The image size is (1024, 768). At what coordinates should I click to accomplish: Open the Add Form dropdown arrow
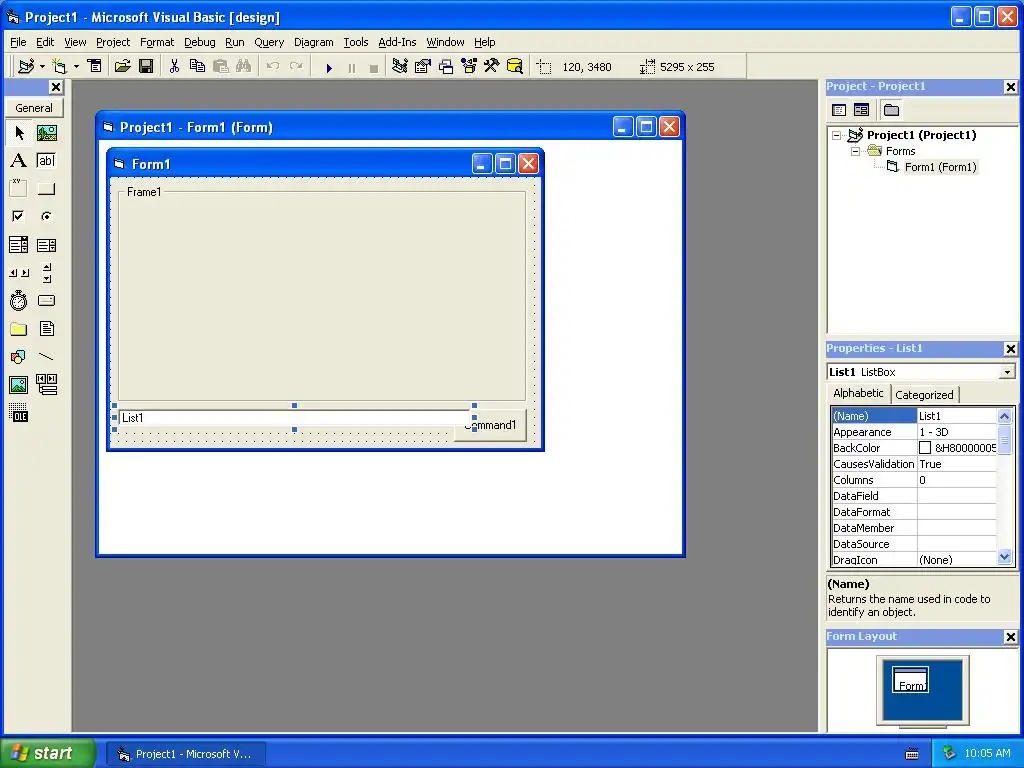click(76, 67)
